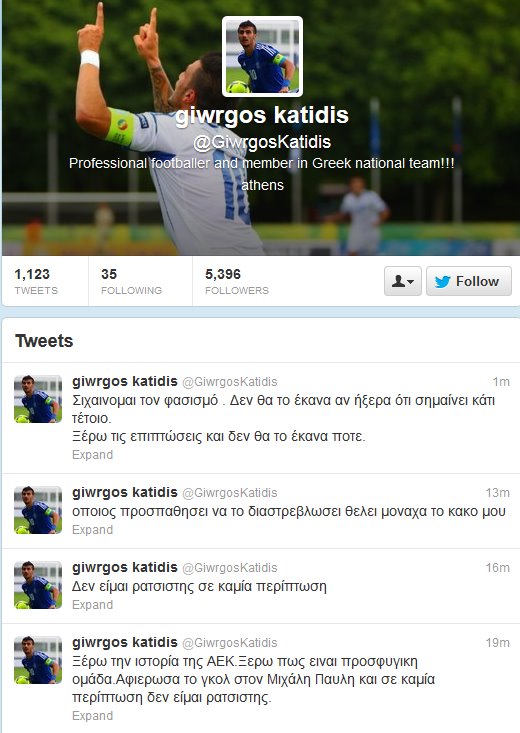Image resolution: width=520 pixels, height=733 pixels.
Task: View the 1,123 tweets count
Action: click(x=36, y=281)
